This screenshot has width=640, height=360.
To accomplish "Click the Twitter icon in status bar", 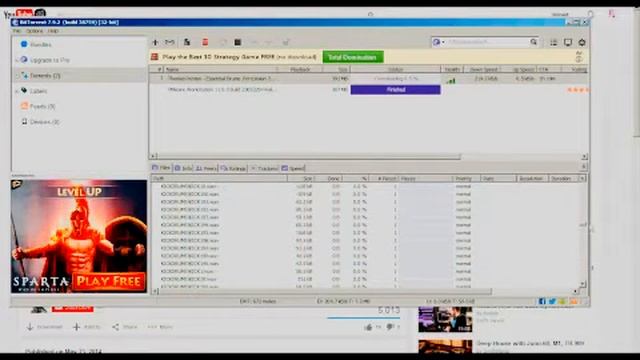I will click(x=552, y=301).
